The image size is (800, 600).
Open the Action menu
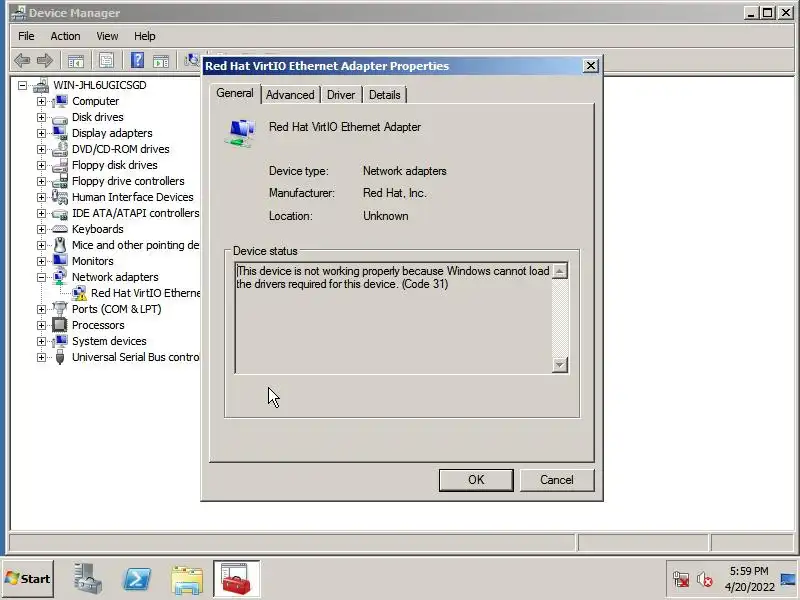click(x=65, y=36)
